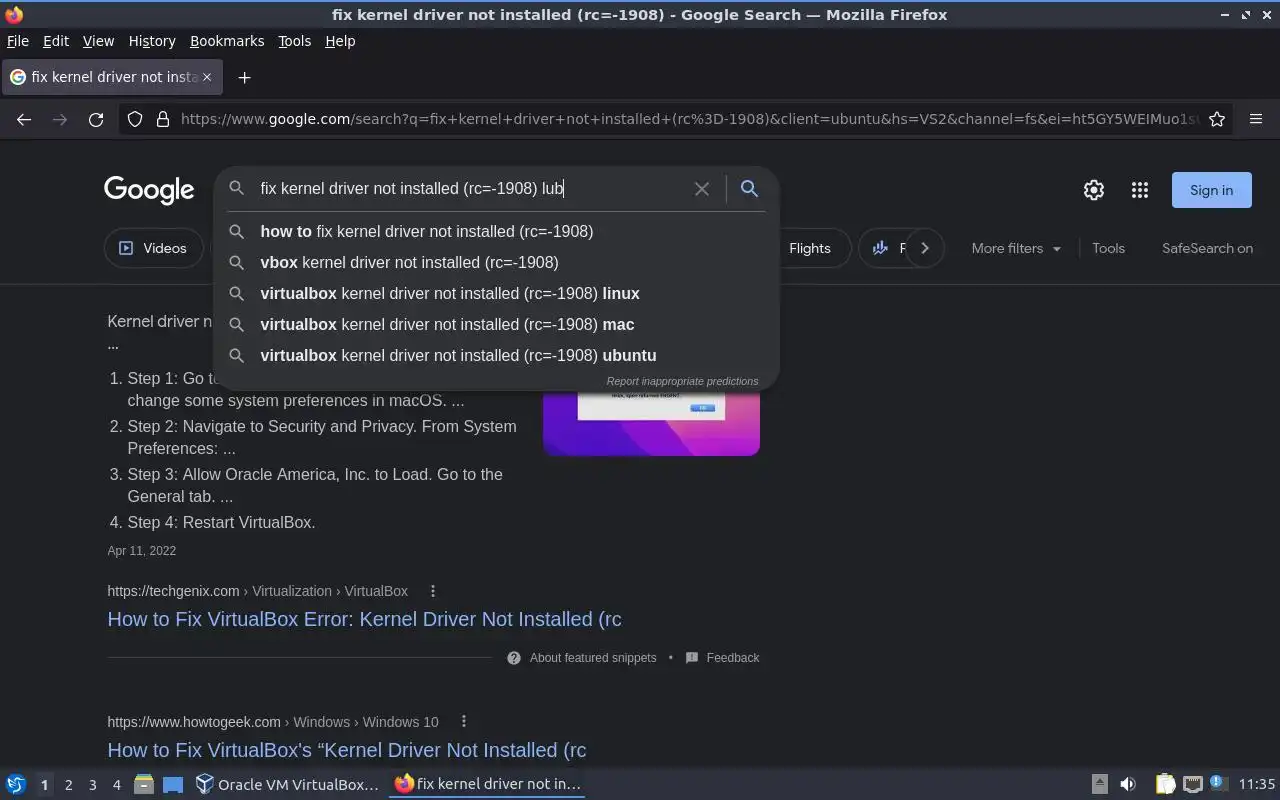1280x800 pixels.
Task: Switch to virtual desktop 3
Action: click(x=92, y=785)
